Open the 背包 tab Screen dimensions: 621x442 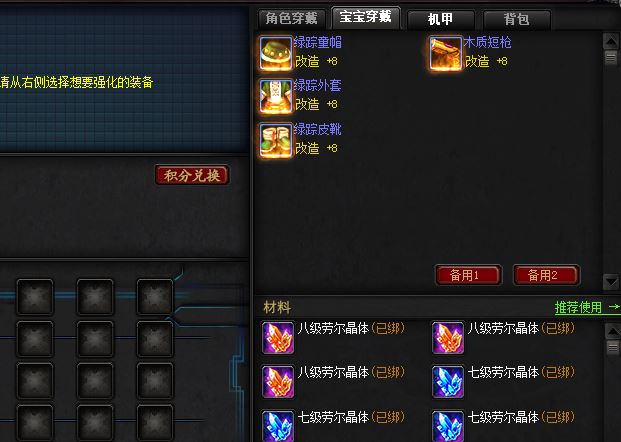(x=516, y=19)
